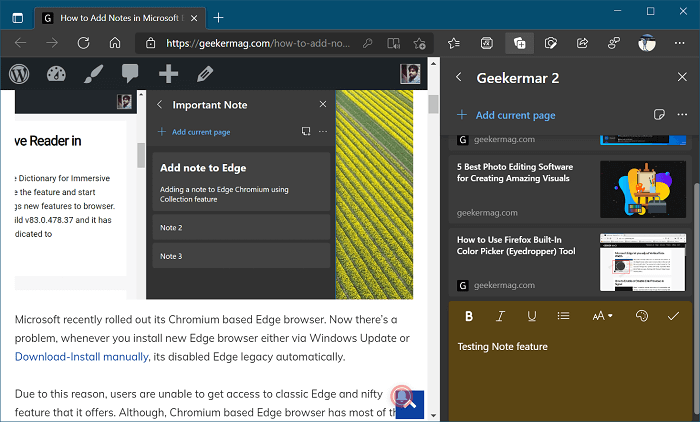Close the How to Add Notes tab
Viewport: 700px width, 422px height.
point(194,18)
